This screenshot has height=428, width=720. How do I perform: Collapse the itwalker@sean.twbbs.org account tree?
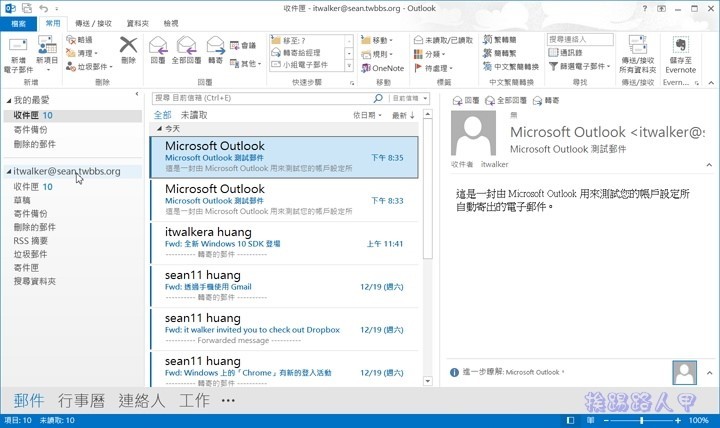[8, 171]
